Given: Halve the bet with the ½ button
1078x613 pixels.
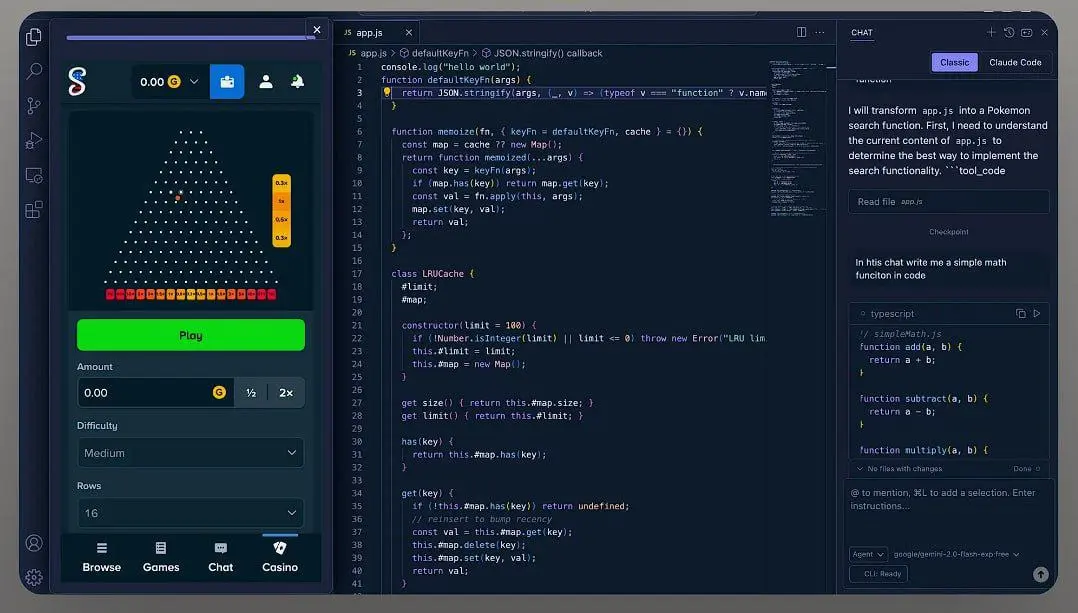Looking at the screenshot, I should (x=251, y=392).
